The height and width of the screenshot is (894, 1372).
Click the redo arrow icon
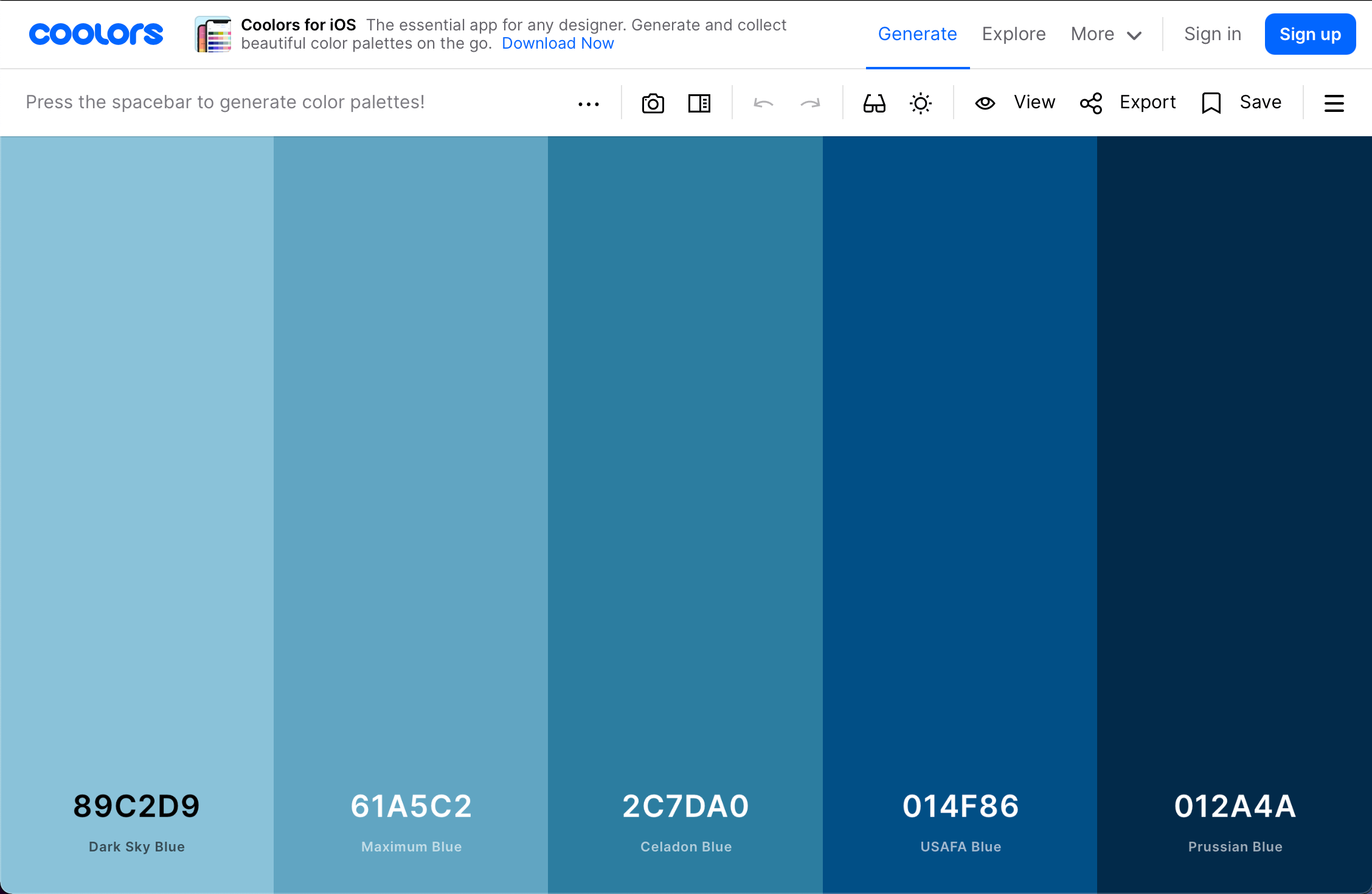pyautogui.click(x=810, y=102)
